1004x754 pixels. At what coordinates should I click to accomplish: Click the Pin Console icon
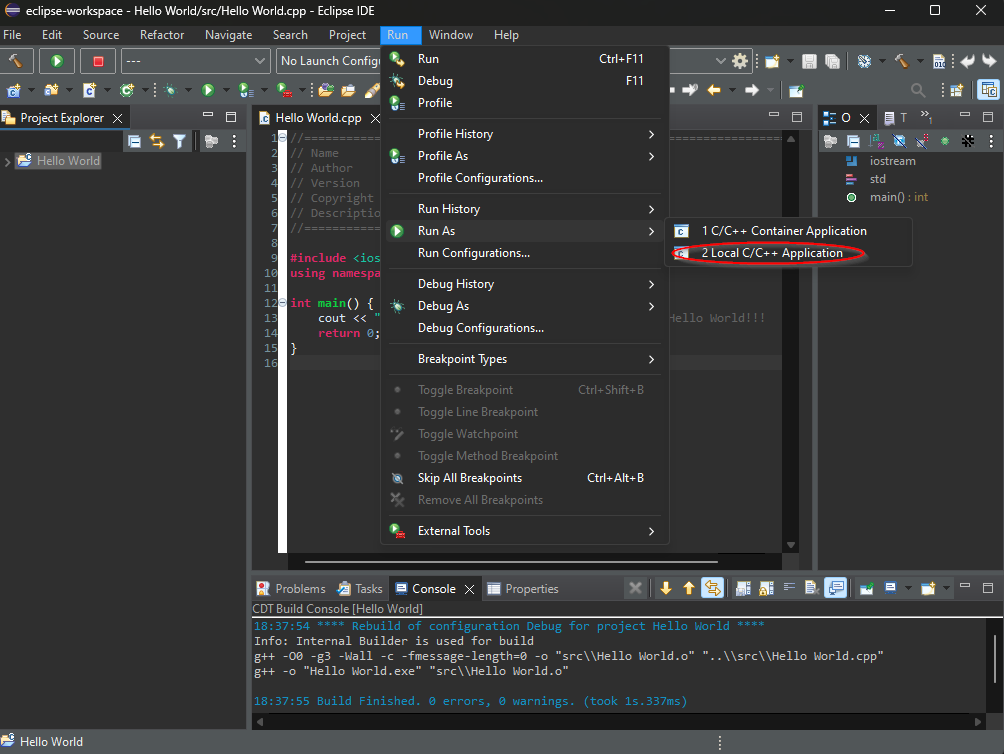(x=866, y=588)
